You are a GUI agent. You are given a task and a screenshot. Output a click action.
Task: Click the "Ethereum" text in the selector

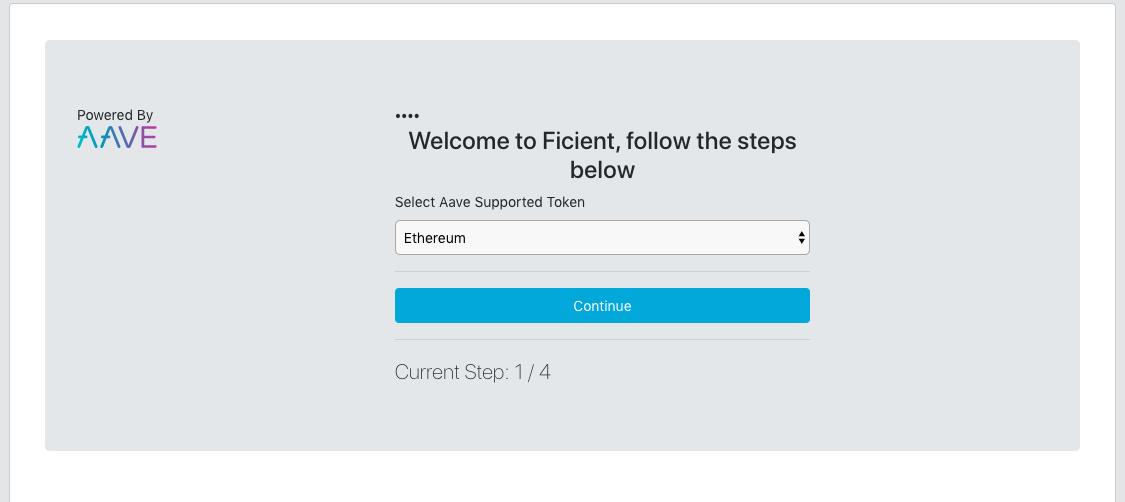click(x=435, y=239)
